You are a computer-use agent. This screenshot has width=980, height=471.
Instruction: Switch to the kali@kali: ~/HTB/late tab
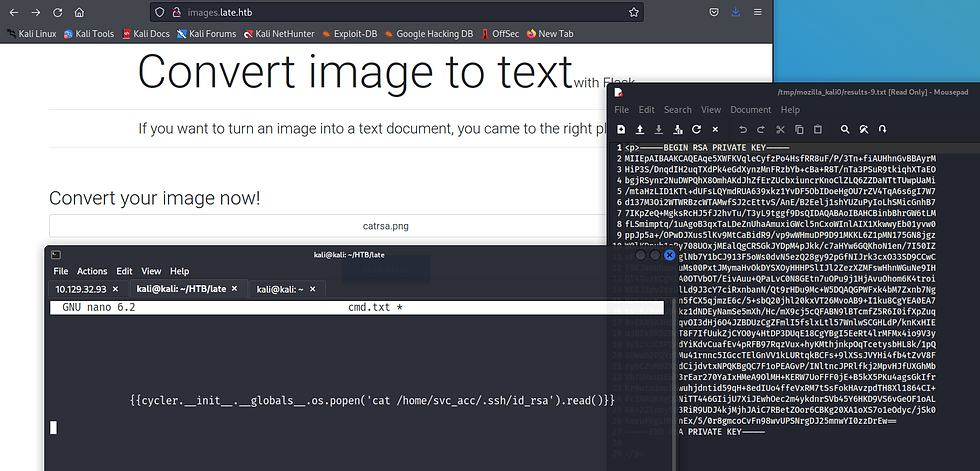(181, 289)
